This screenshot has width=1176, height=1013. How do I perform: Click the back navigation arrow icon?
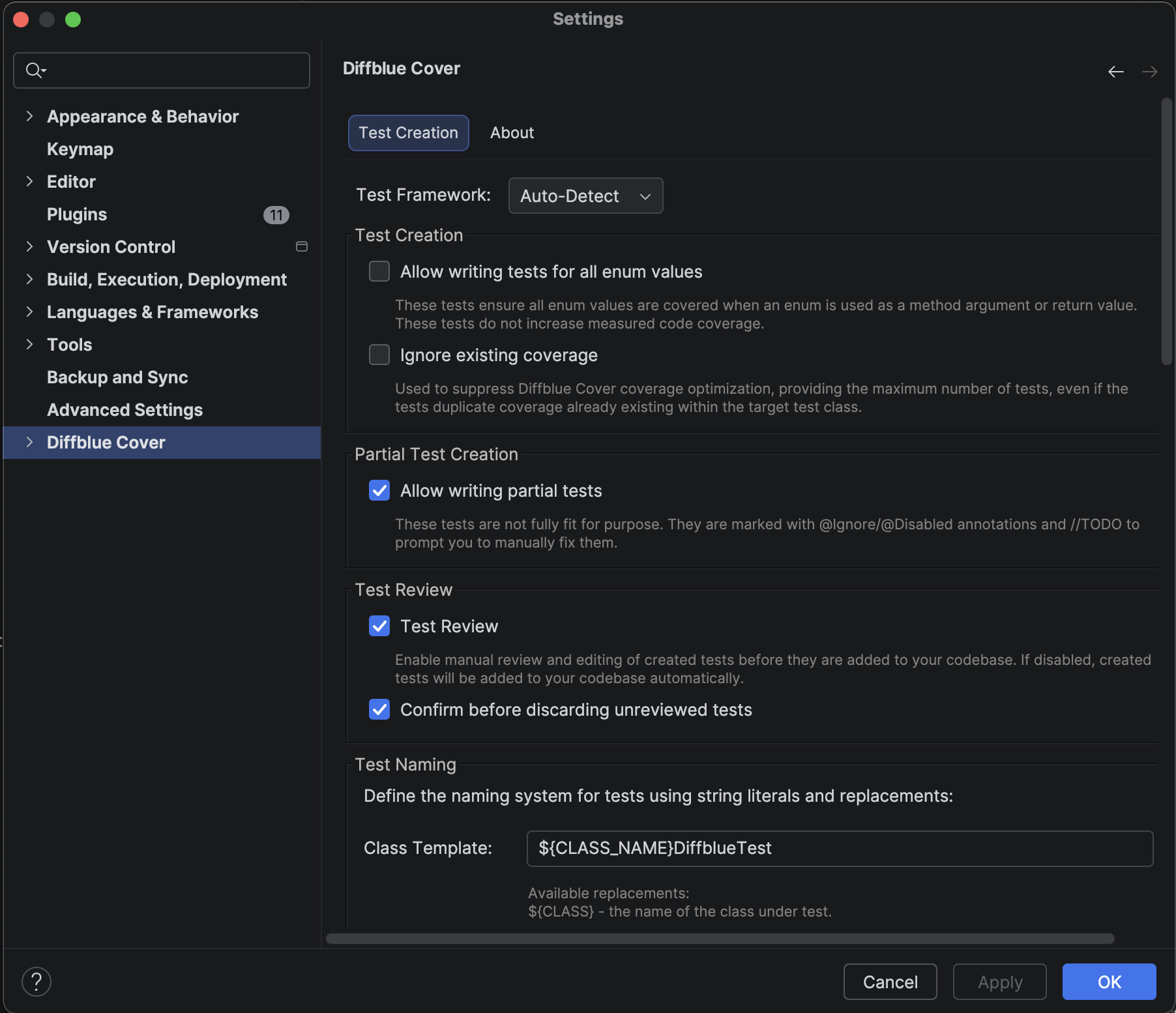coord(1115,72)
